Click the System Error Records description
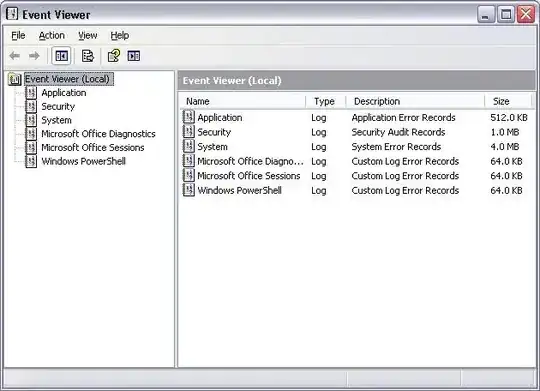This screenshot has height=391, width=540. pyautogui.click(x=396, y=147)
